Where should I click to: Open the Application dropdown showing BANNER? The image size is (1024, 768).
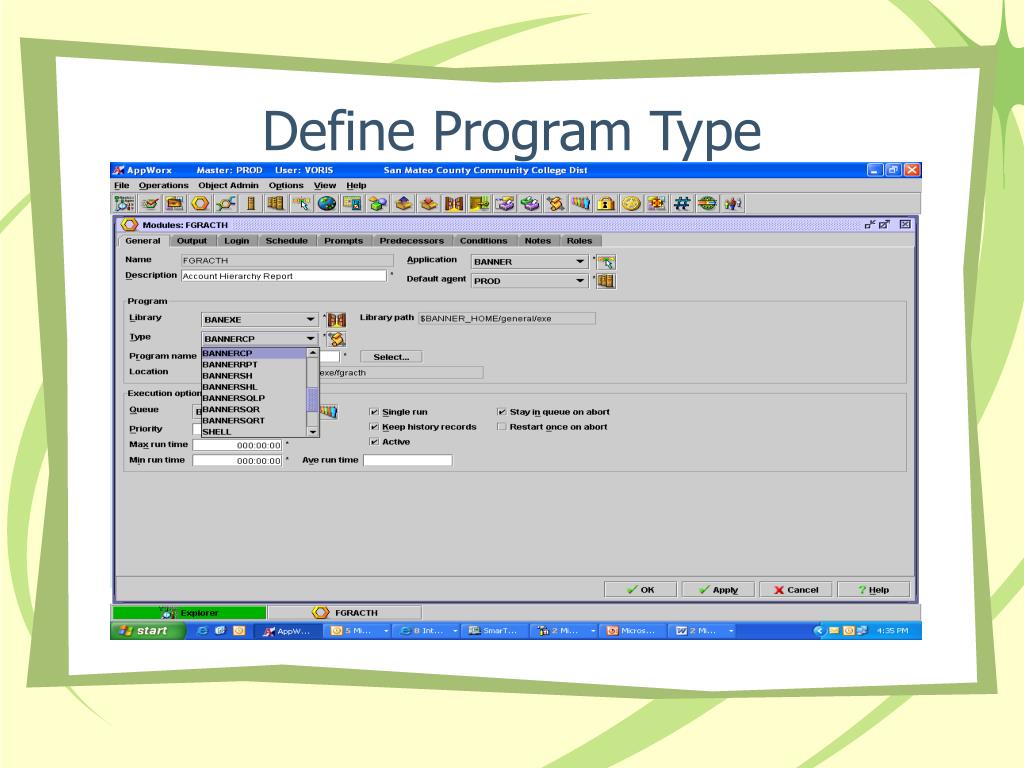pyautogui.click(x=529, y=262)
